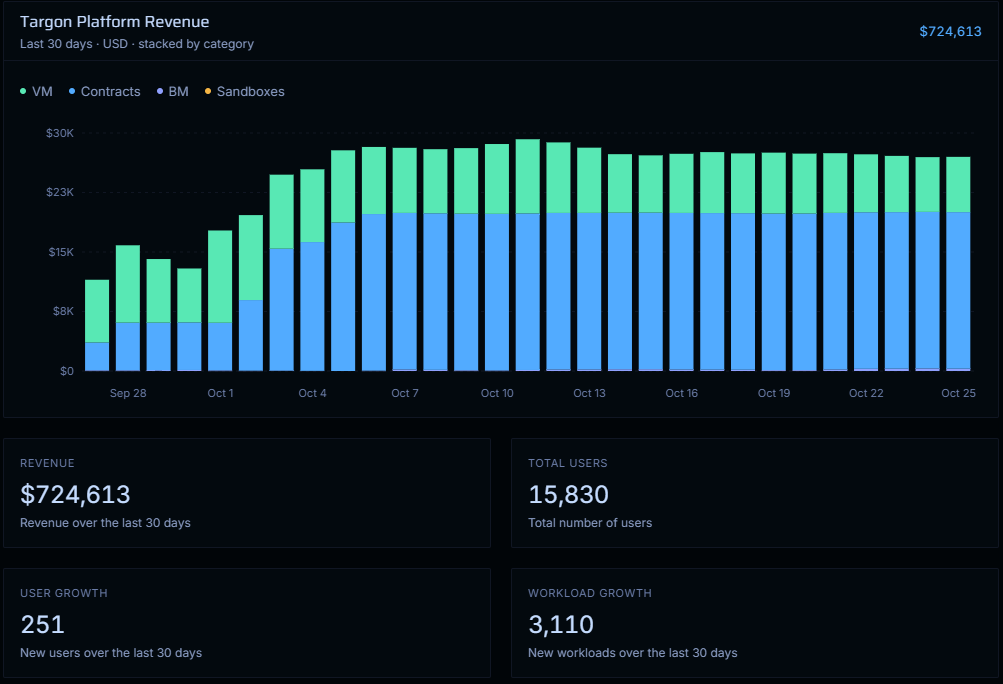Click the Oct 7 chart bar
Viewport: 1003px width, 684px height.
click(x=404, y=259)
